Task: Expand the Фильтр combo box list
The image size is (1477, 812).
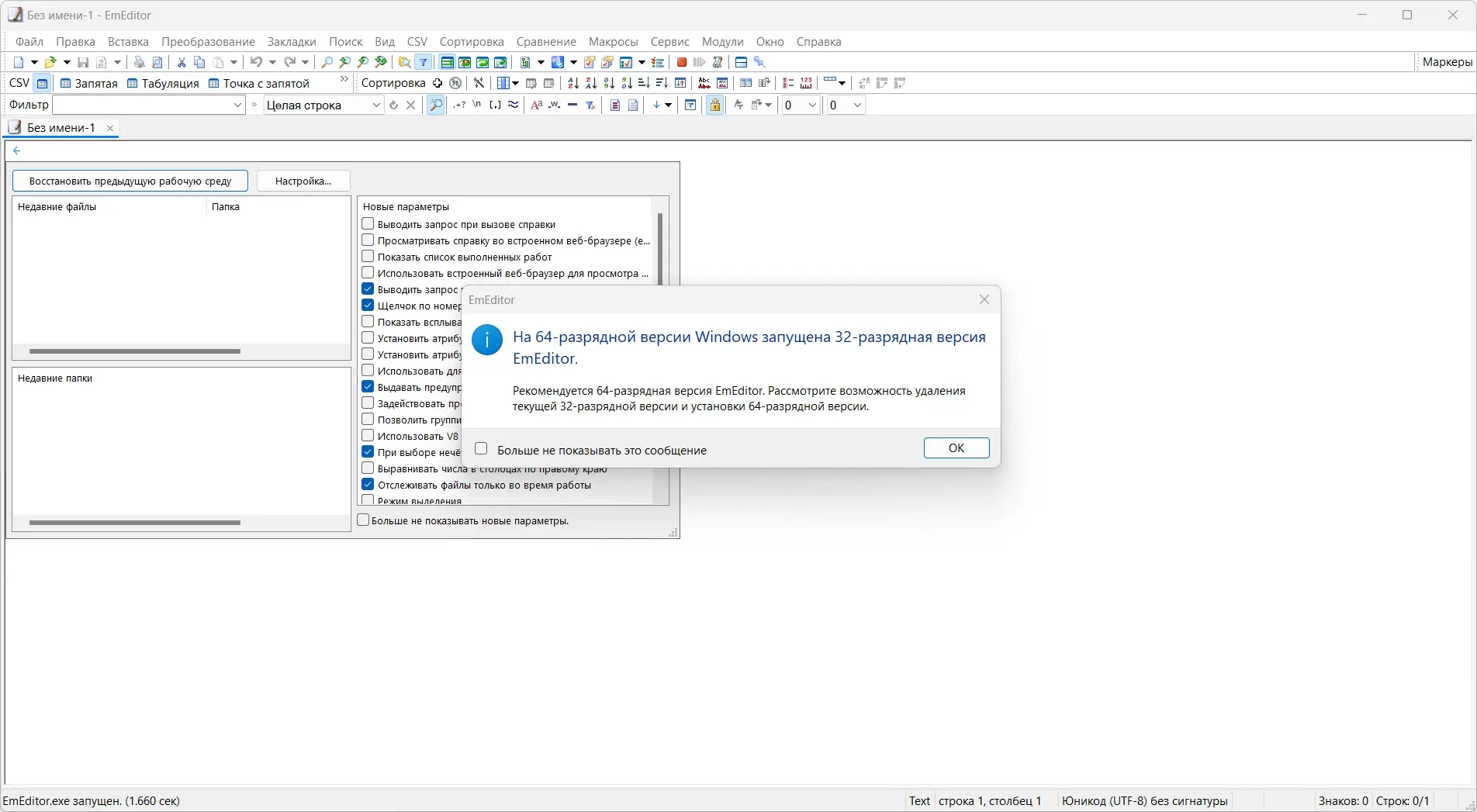Action: click(237, 105)
